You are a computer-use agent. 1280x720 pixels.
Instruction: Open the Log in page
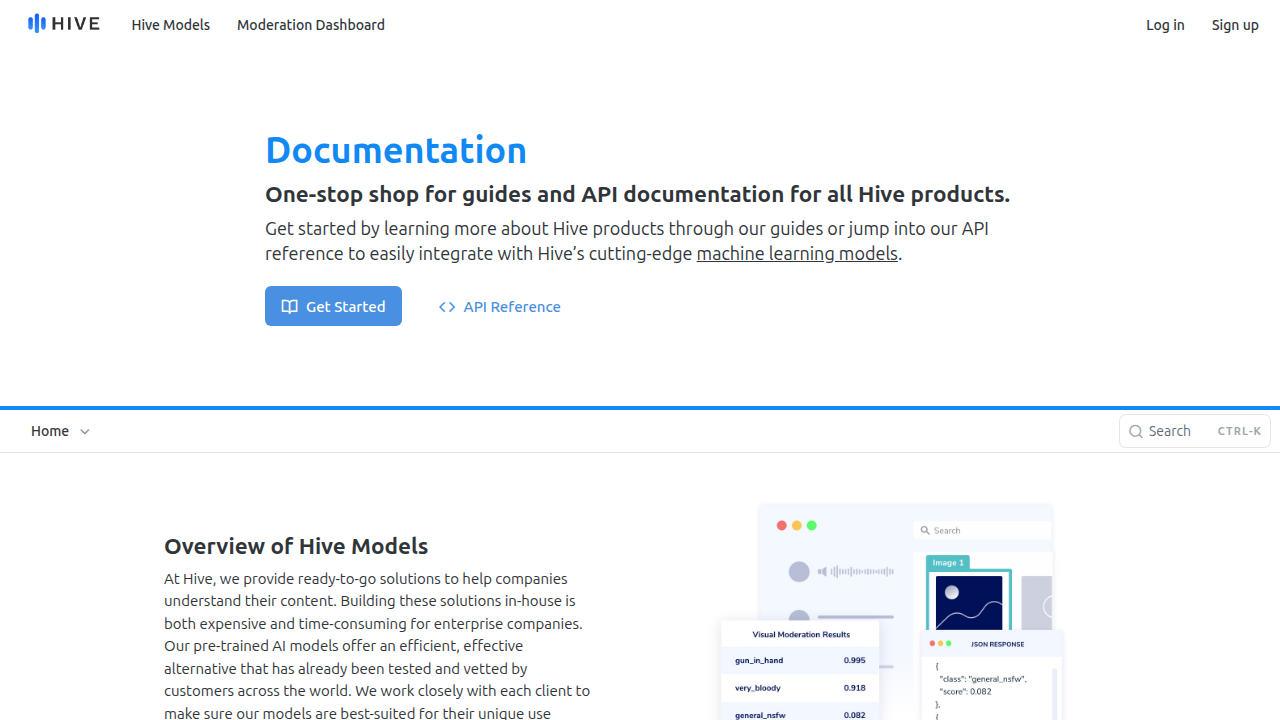[x=1165, y=25]
